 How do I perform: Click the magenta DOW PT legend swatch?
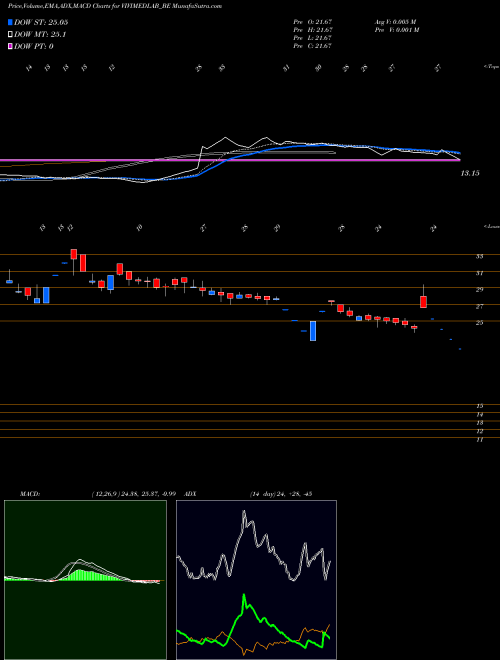coord(10,47)
